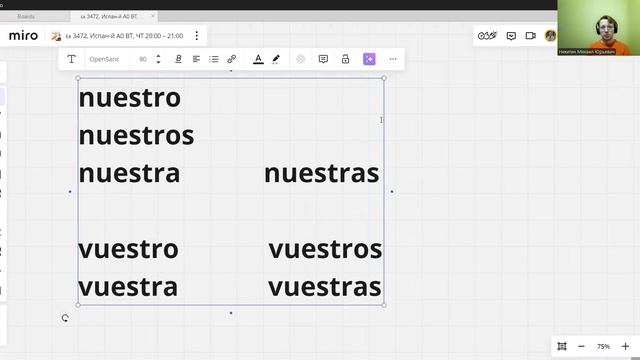Open the board options three-dot menu
The width and height of the screenshot is (640, 360).
[197, 36]
